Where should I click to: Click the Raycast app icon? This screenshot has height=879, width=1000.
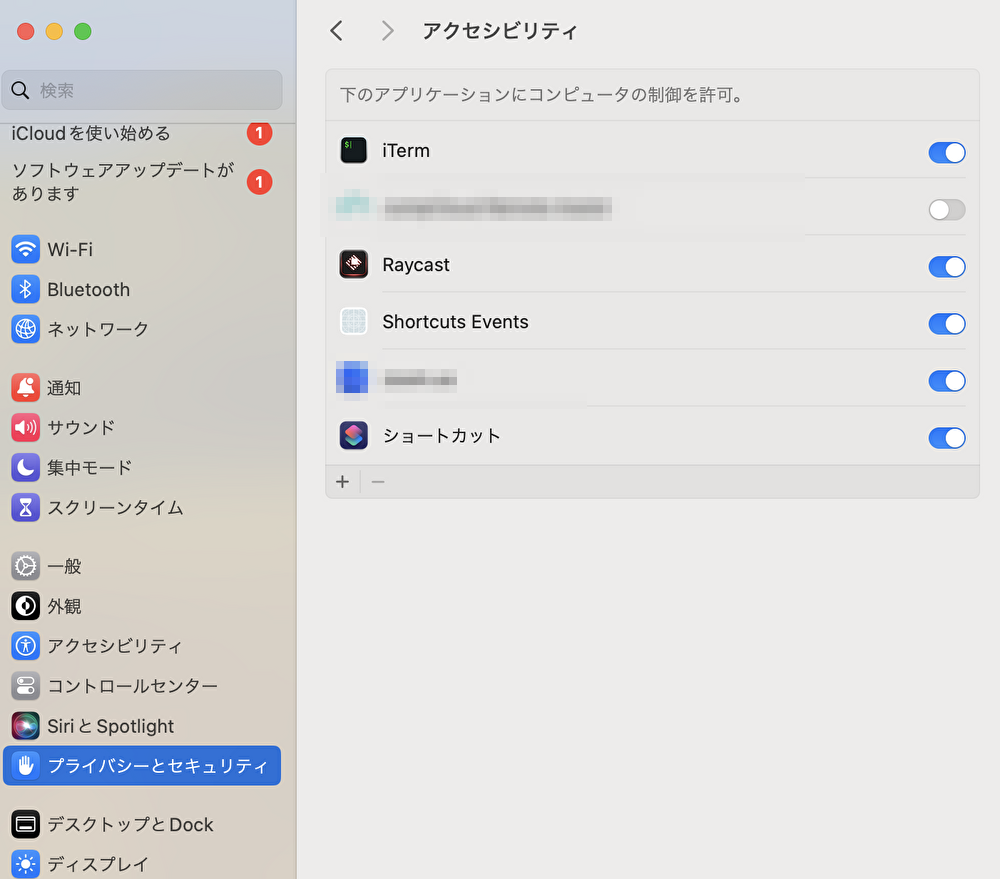coord(353,264)
